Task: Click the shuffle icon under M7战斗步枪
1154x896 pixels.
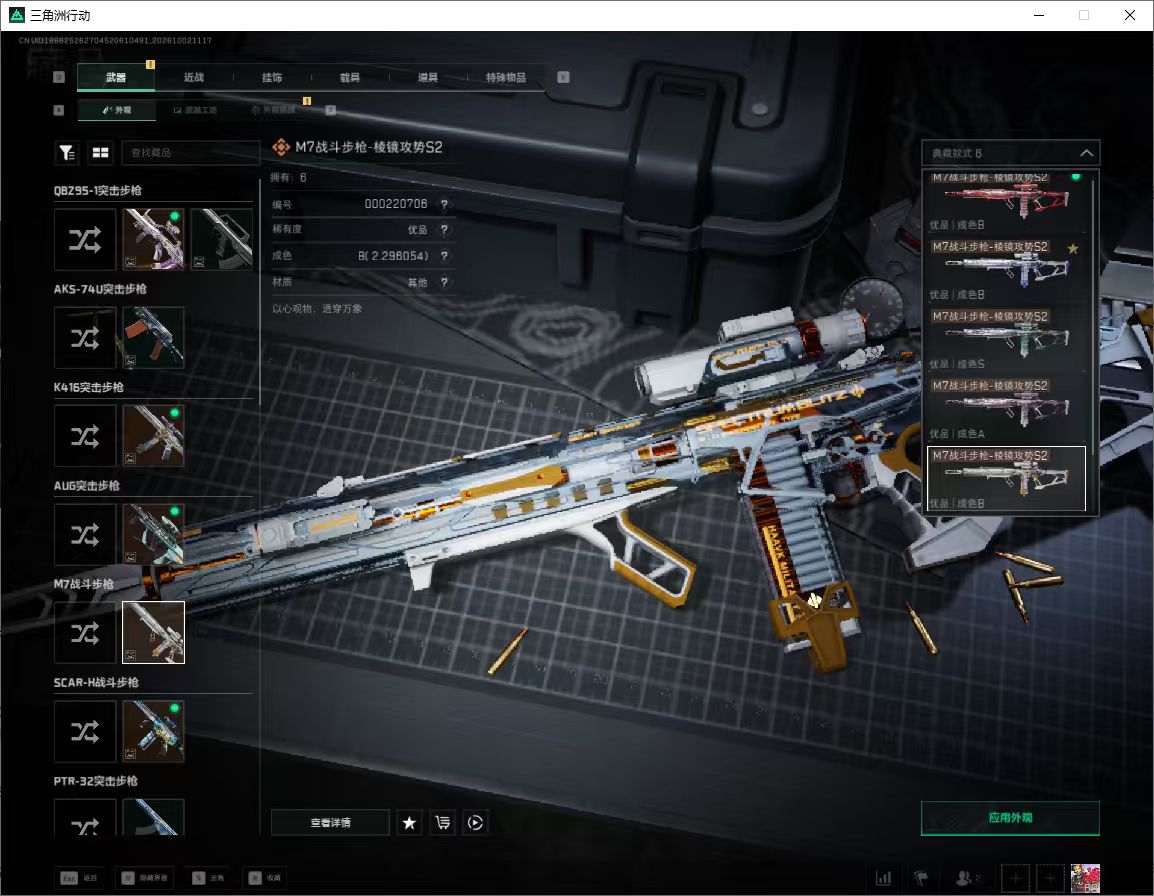Action: click(x=85, y=632)
